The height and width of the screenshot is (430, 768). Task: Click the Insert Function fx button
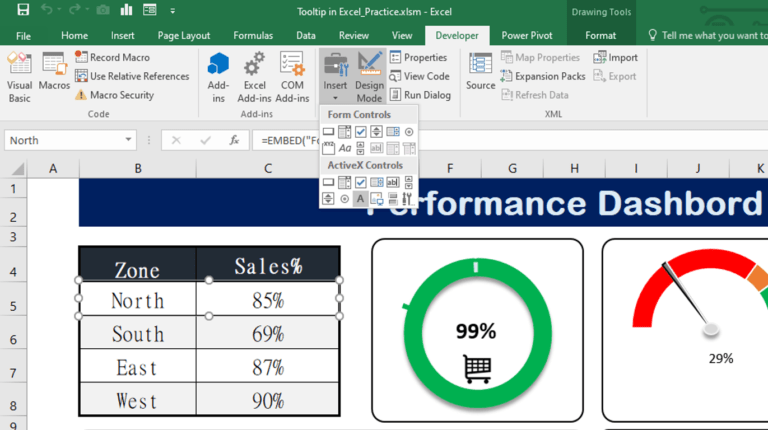coord(234,140)
